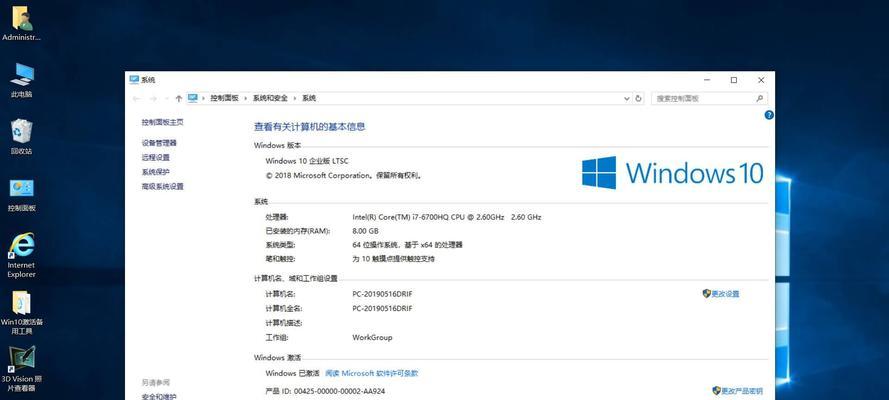Open 控制面板主页 link
Image resolution: width=889 pixels, height=400 pixels.
pyautogui.click(x=163, y=122)
